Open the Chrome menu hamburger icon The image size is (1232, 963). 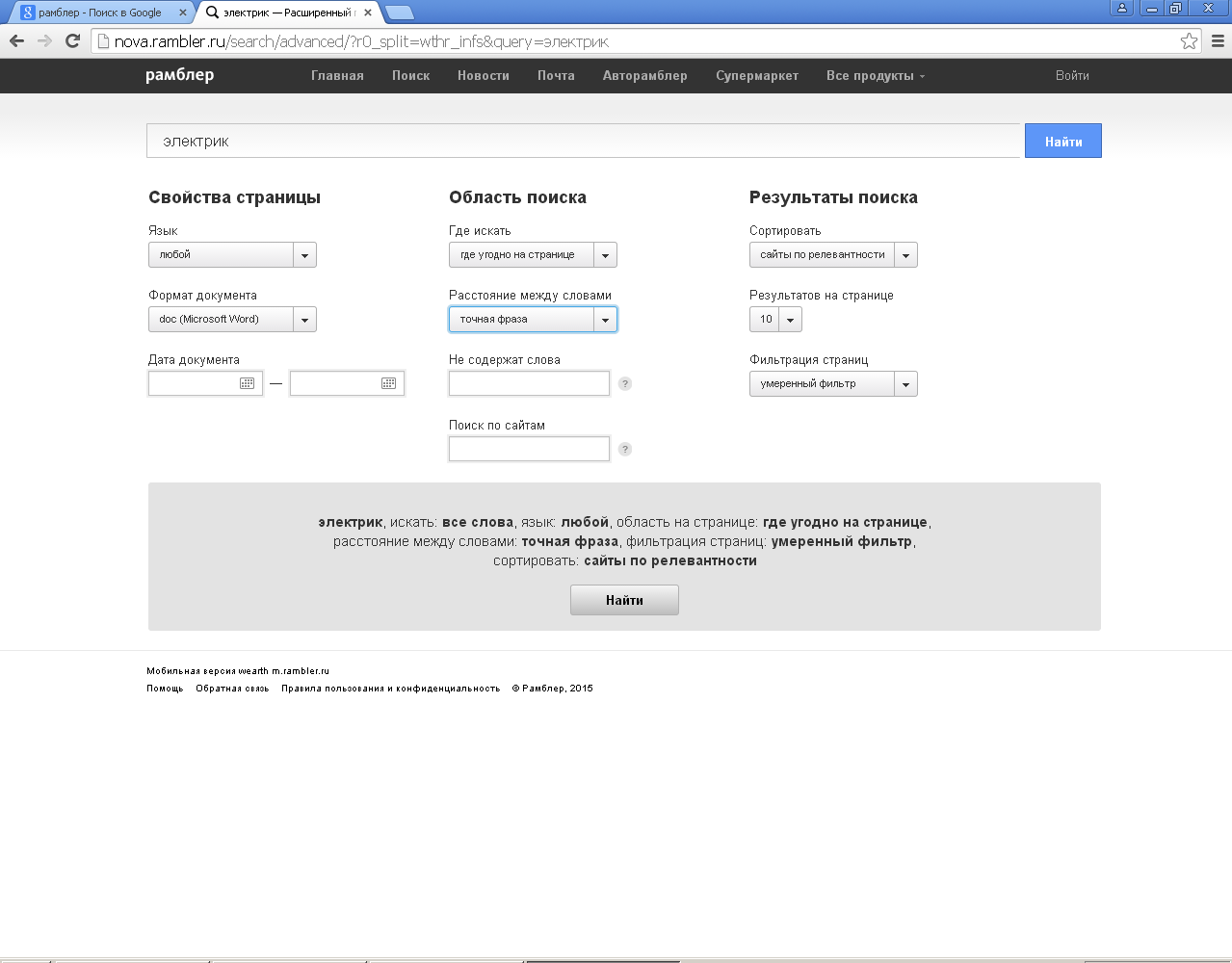(1218, 40)
